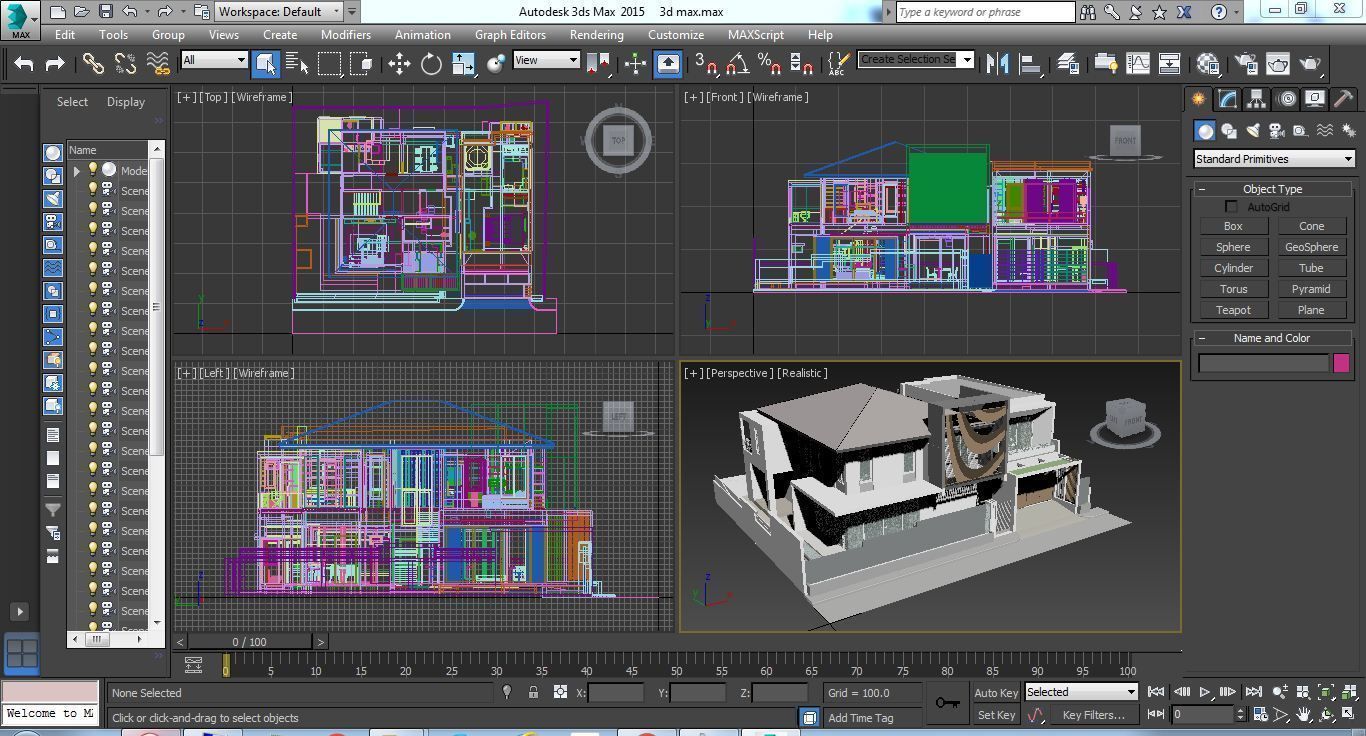Click the object name input field
1366x736 pixels.
[x=1263, y=363]
